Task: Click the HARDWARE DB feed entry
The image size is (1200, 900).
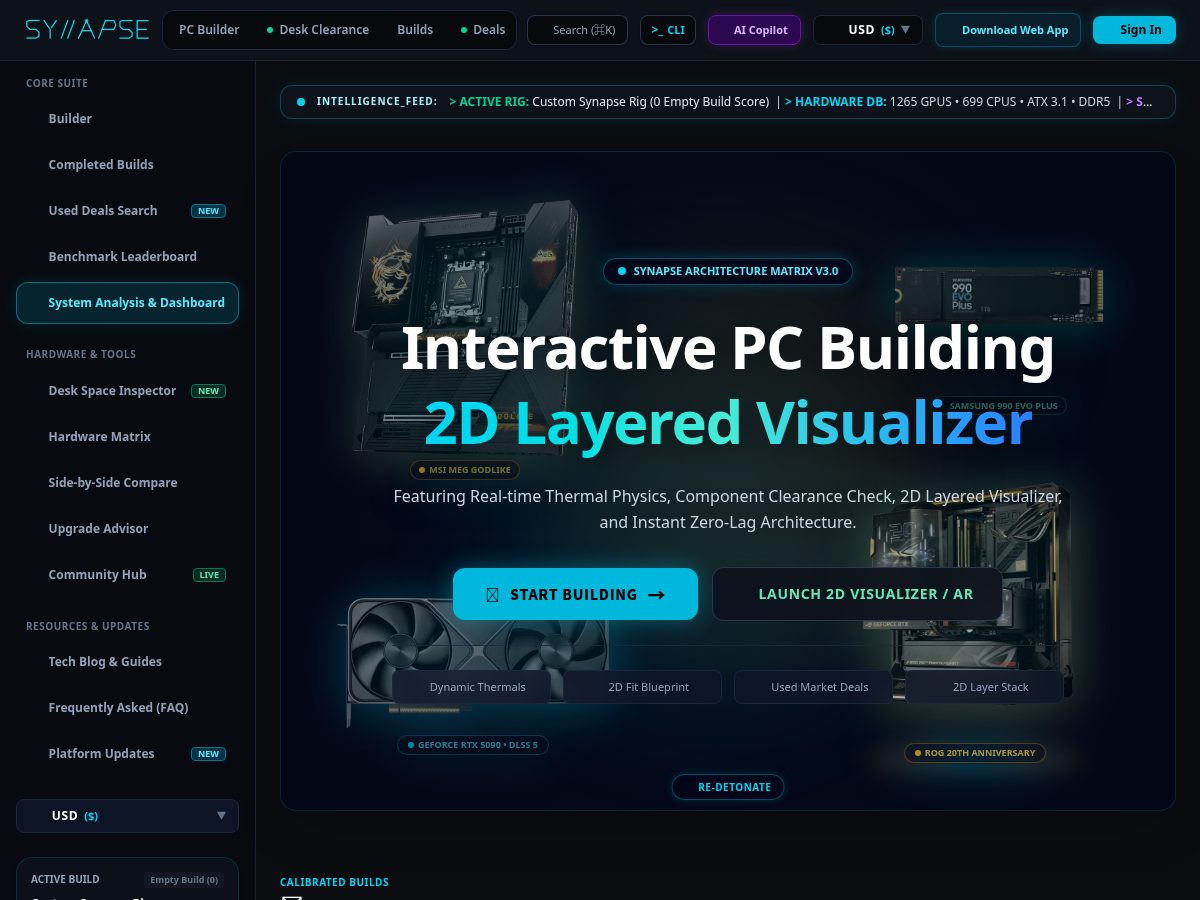Action: coord(947,102)
